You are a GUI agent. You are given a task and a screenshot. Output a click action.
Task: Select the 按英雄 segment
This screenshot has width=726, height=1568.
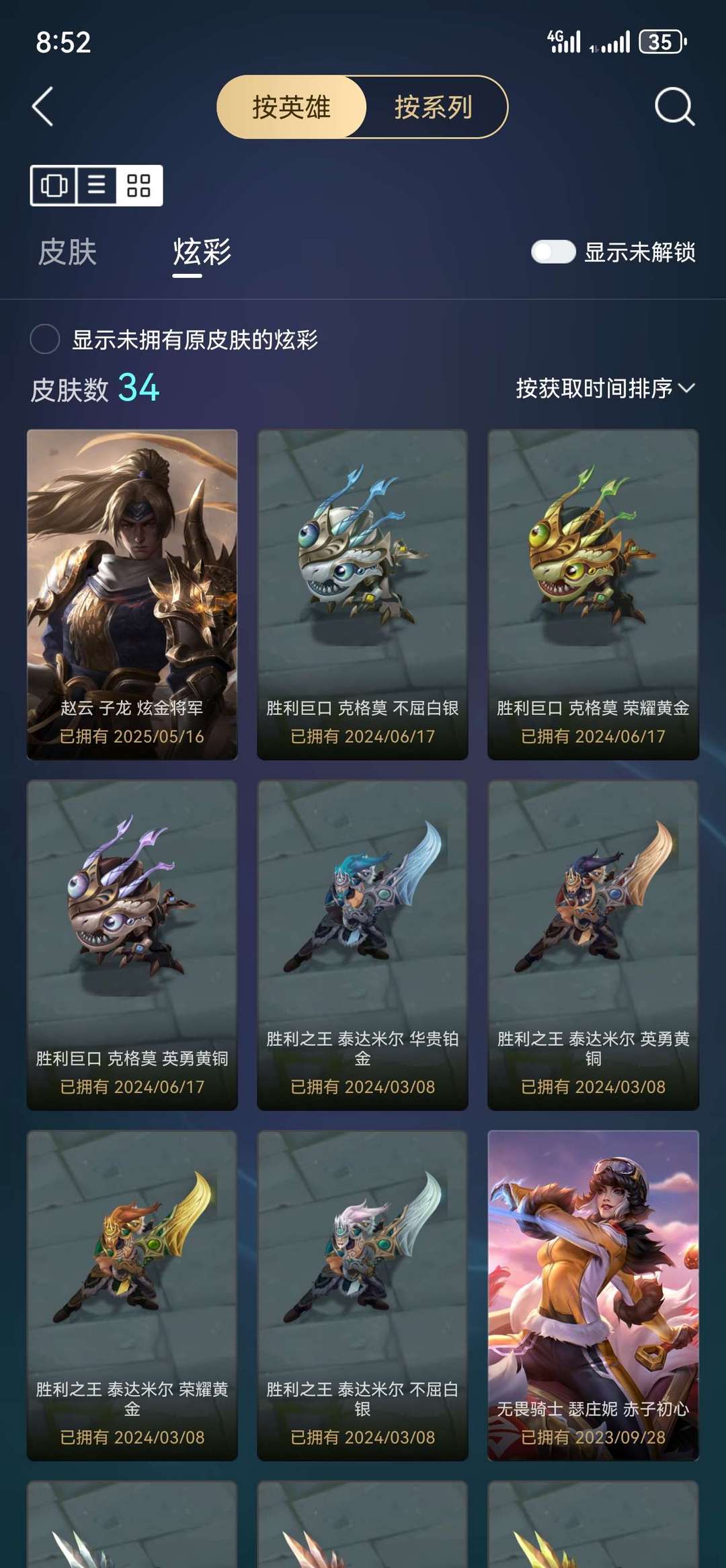pos(292,107)
